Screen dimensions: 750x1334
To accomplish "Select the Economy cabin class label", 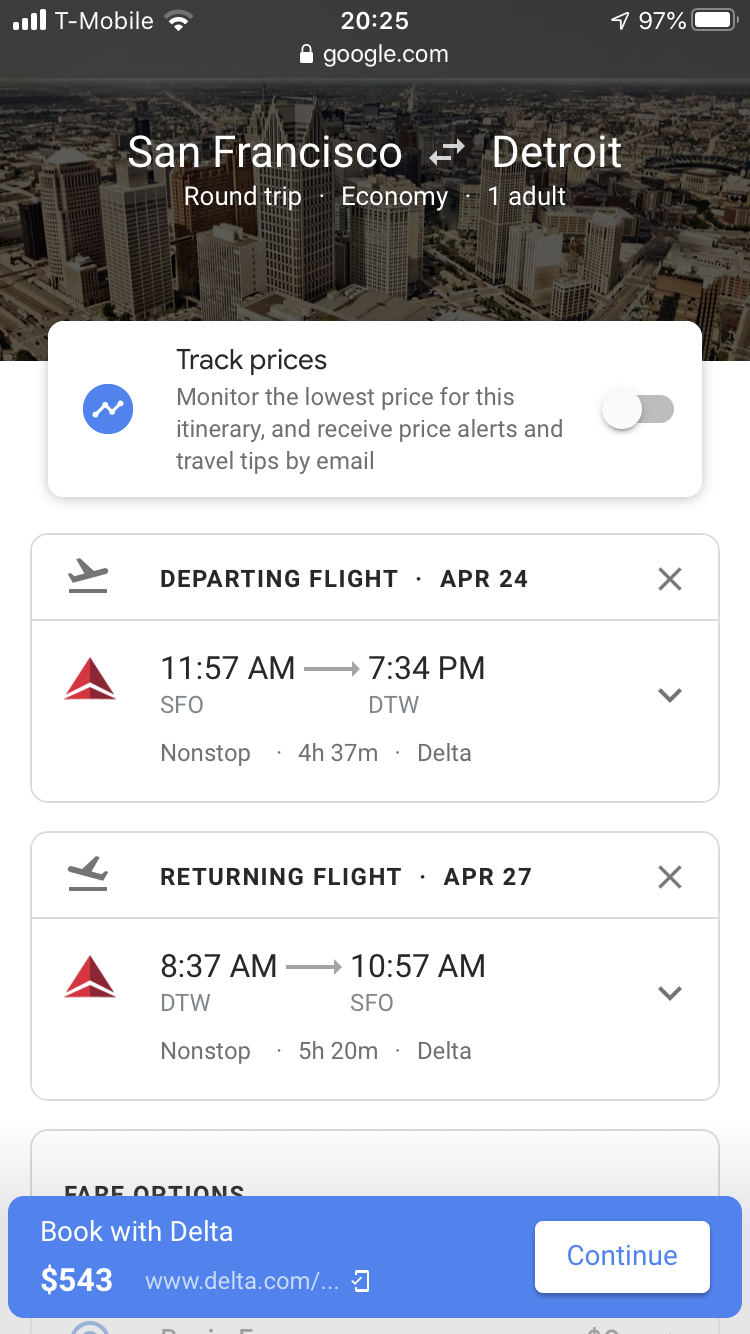I will [x=395, y=196].
